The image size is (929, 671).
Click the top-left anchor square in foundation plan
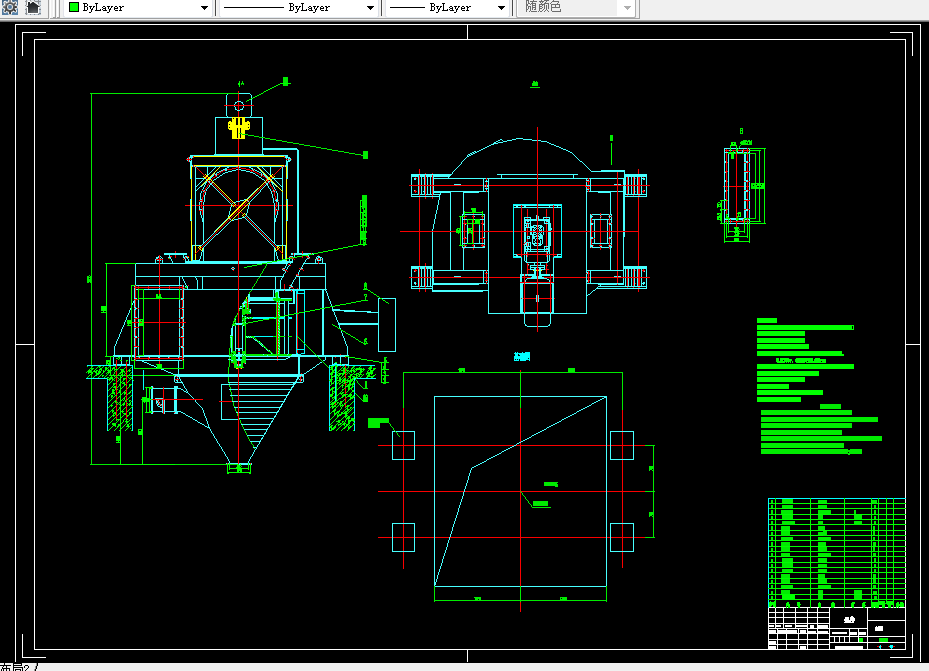403,445
